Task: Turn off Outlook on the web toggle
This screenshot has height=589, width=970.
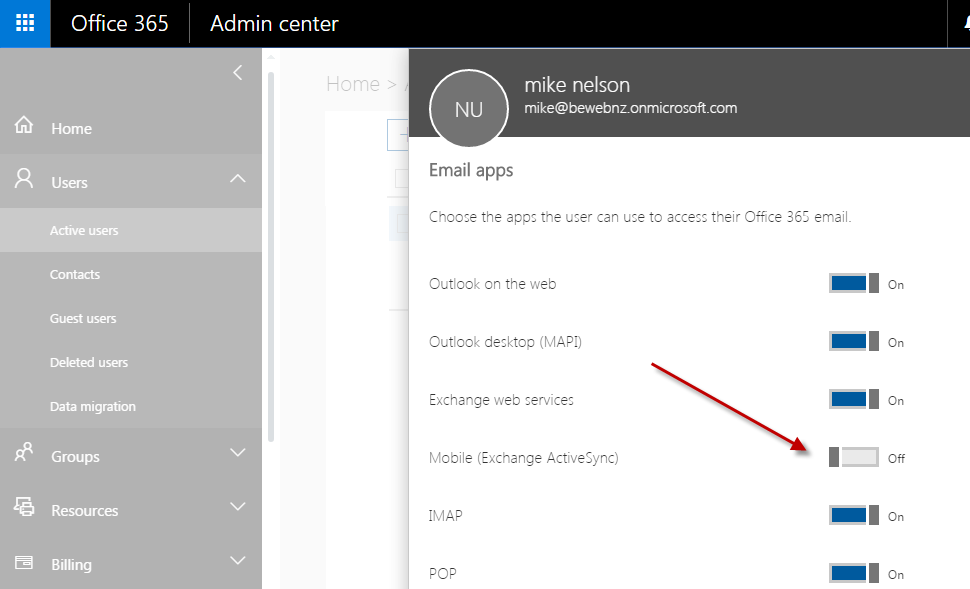Action: tap(854, 283)
